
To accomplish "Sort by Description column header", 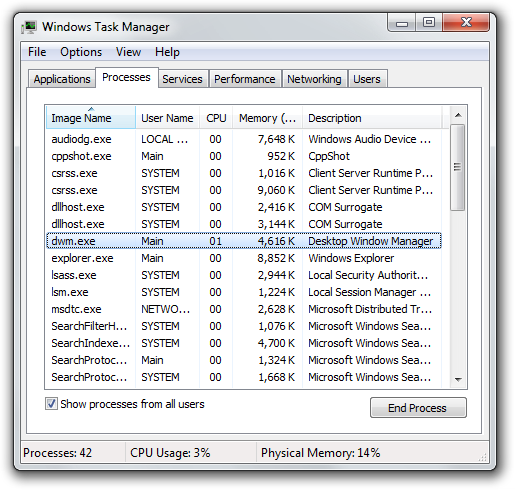I will click(372, 118).
